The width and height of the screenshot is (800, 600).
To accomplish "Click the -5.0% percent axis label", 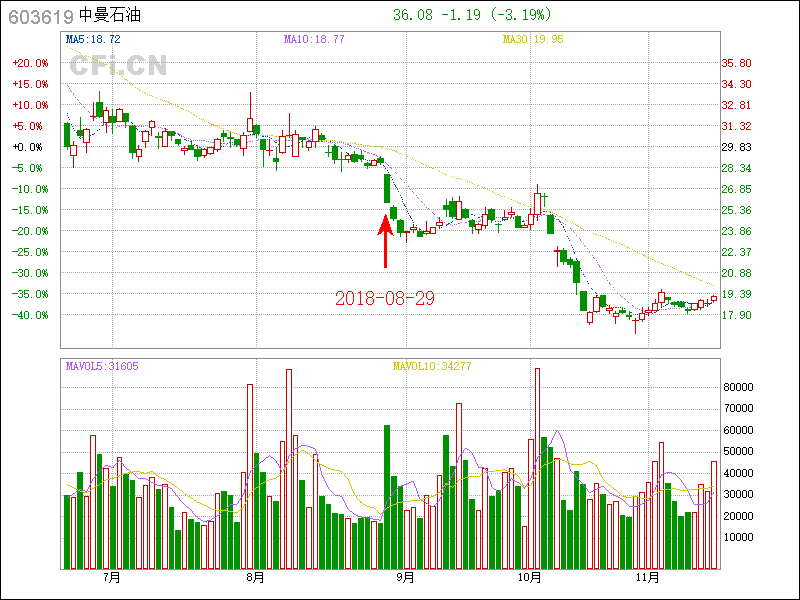I will click(28, 168).
